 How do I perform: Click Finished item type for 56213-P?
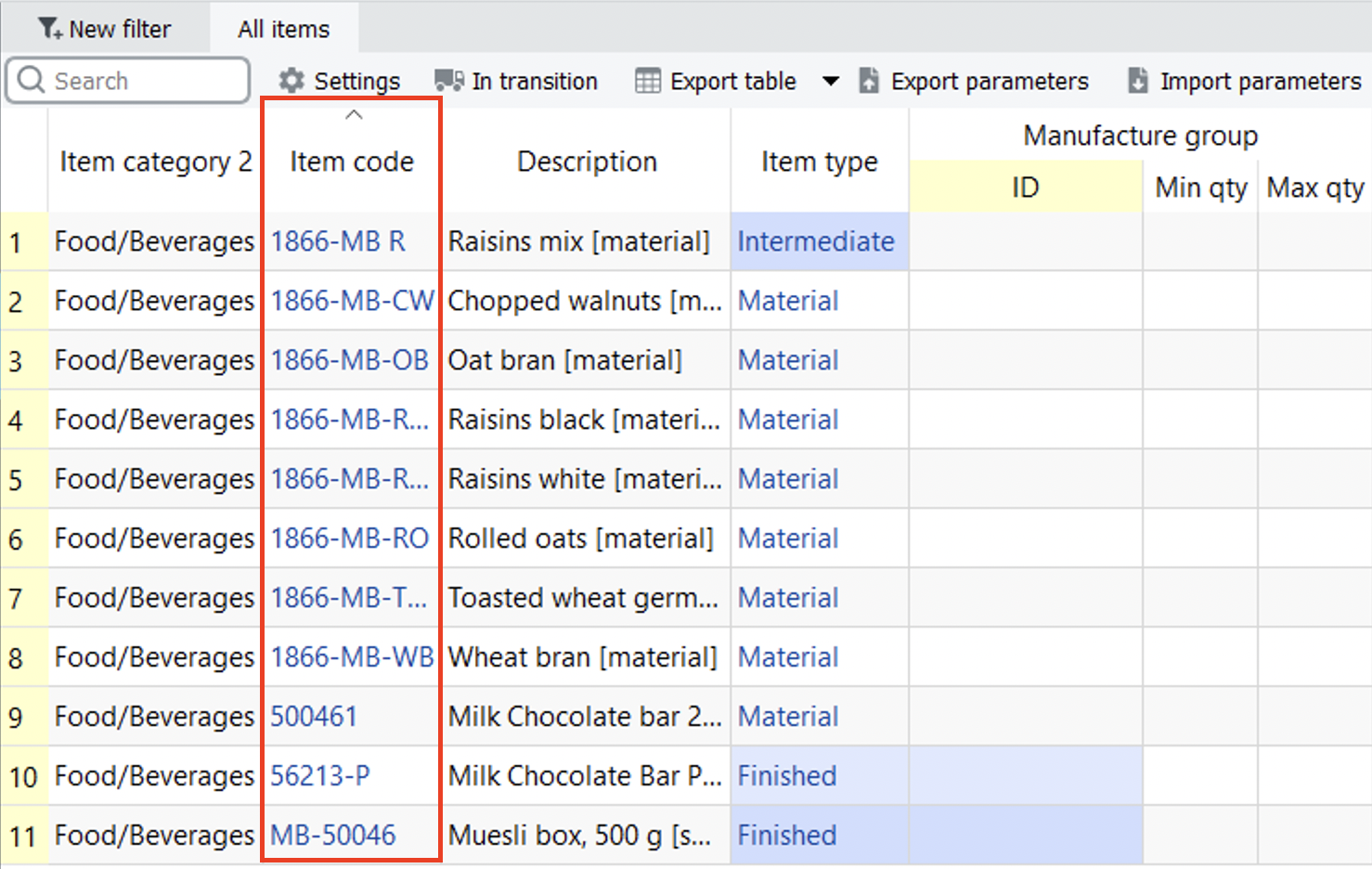(x=786, y=776)
